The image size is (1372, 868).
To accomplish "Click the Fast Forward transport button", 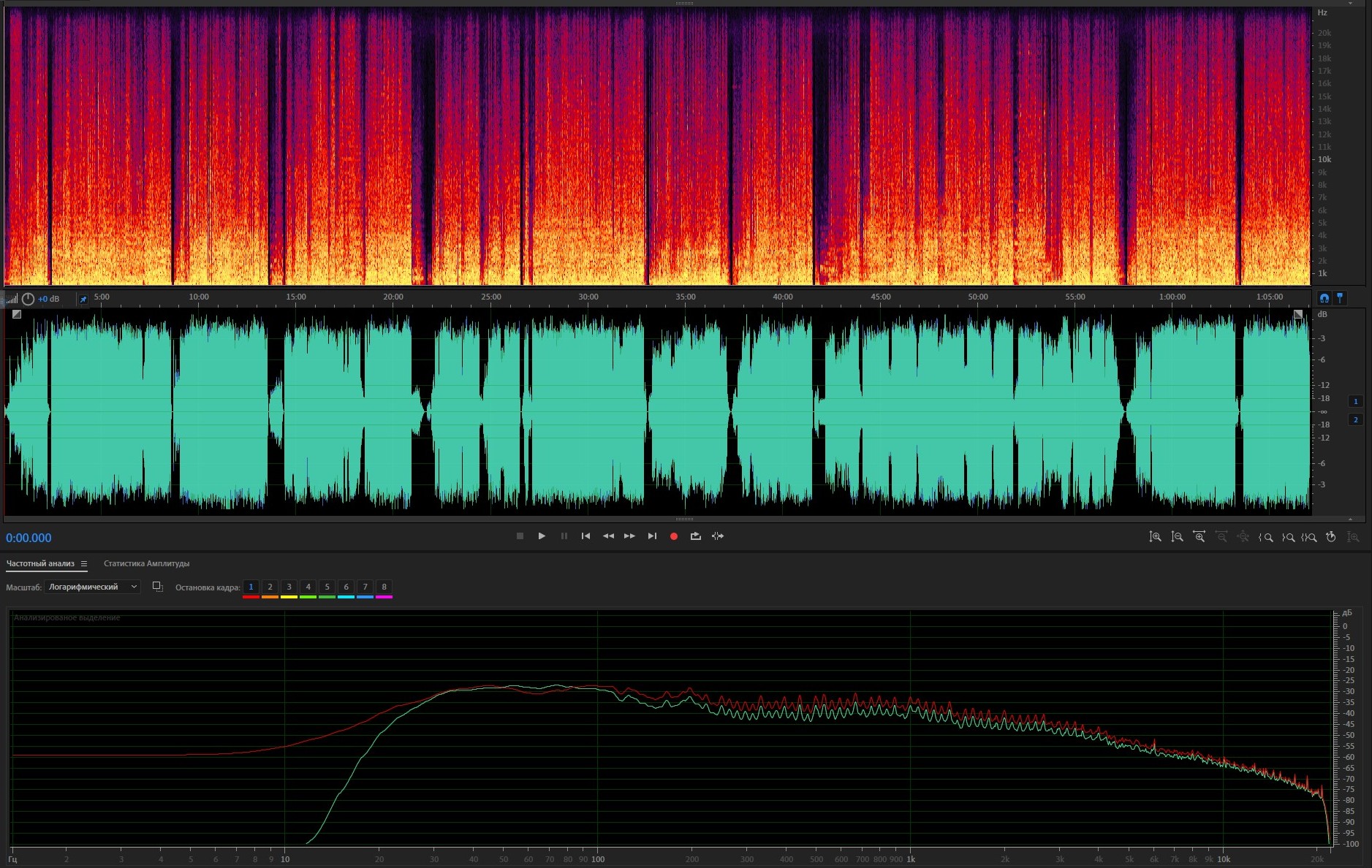I will pyautogui.click(x=629, y=536).
